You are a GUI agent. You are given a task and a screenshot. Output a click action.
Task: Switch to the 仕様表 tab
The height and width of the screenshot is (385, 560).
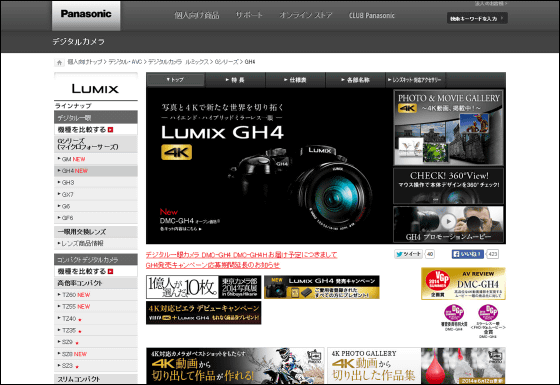(295, 80)
